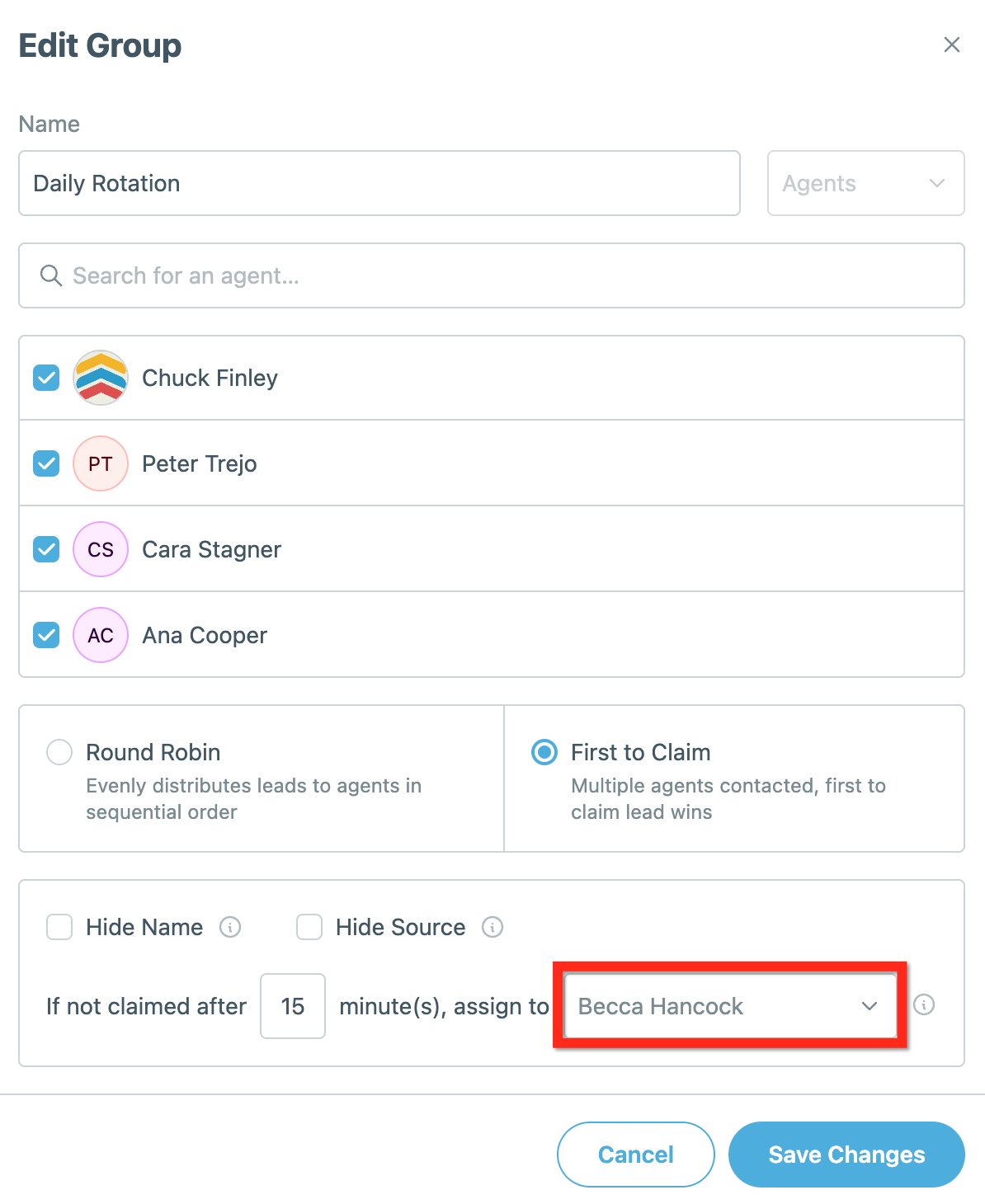Click Cara Stagner's CS avatar
The height and width of the screenshot is (1204, 985).
[x=101, y=549]
